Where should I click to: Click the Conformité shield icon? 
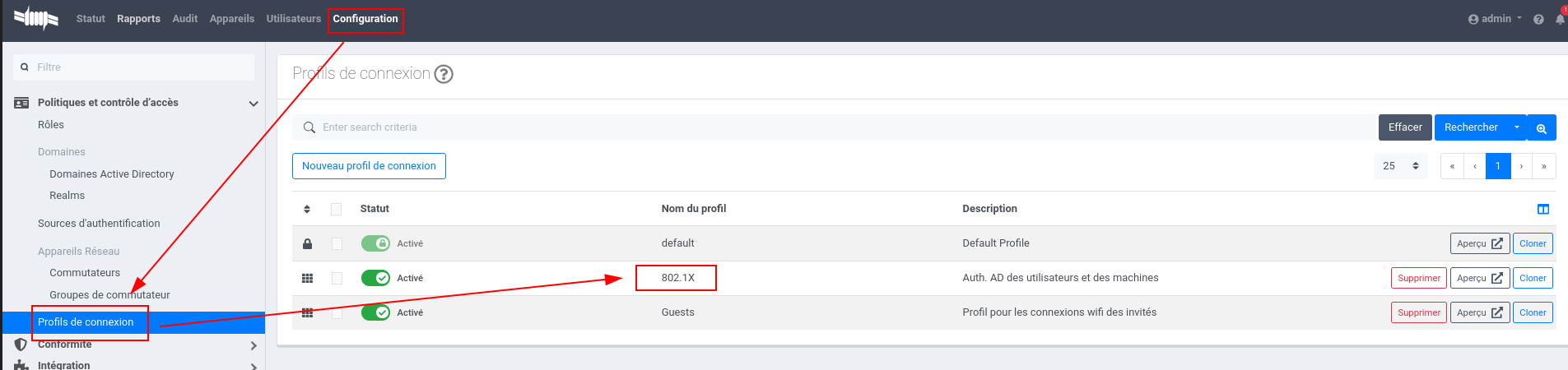[21, 345]
